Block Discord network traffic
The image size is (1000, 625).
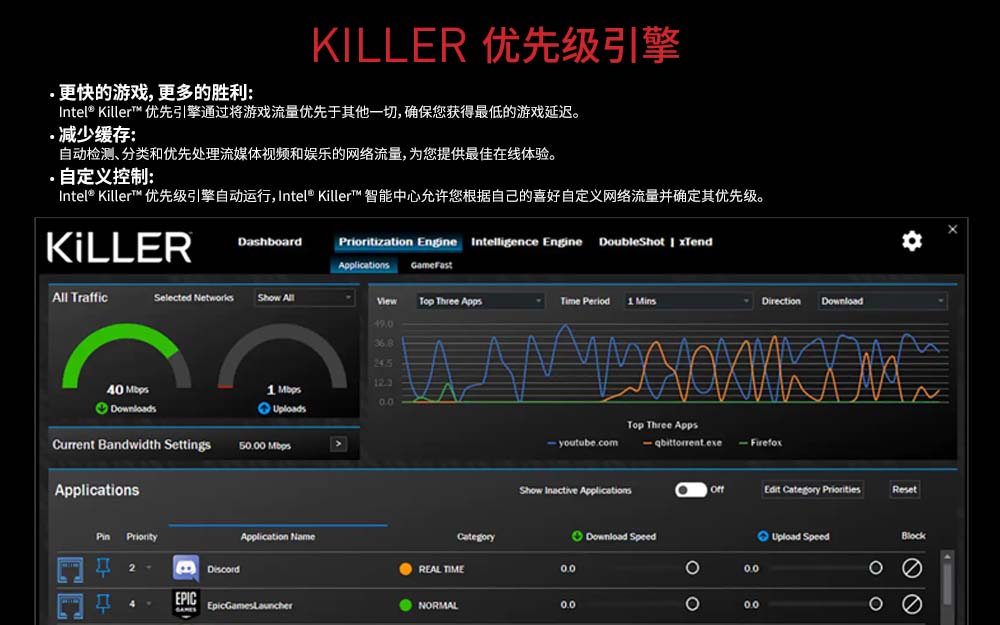910,565
